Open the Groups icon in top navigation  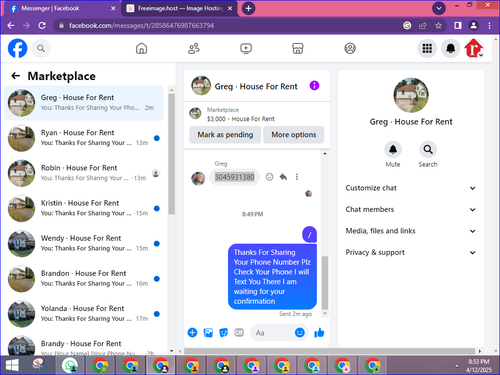point(350,49)
